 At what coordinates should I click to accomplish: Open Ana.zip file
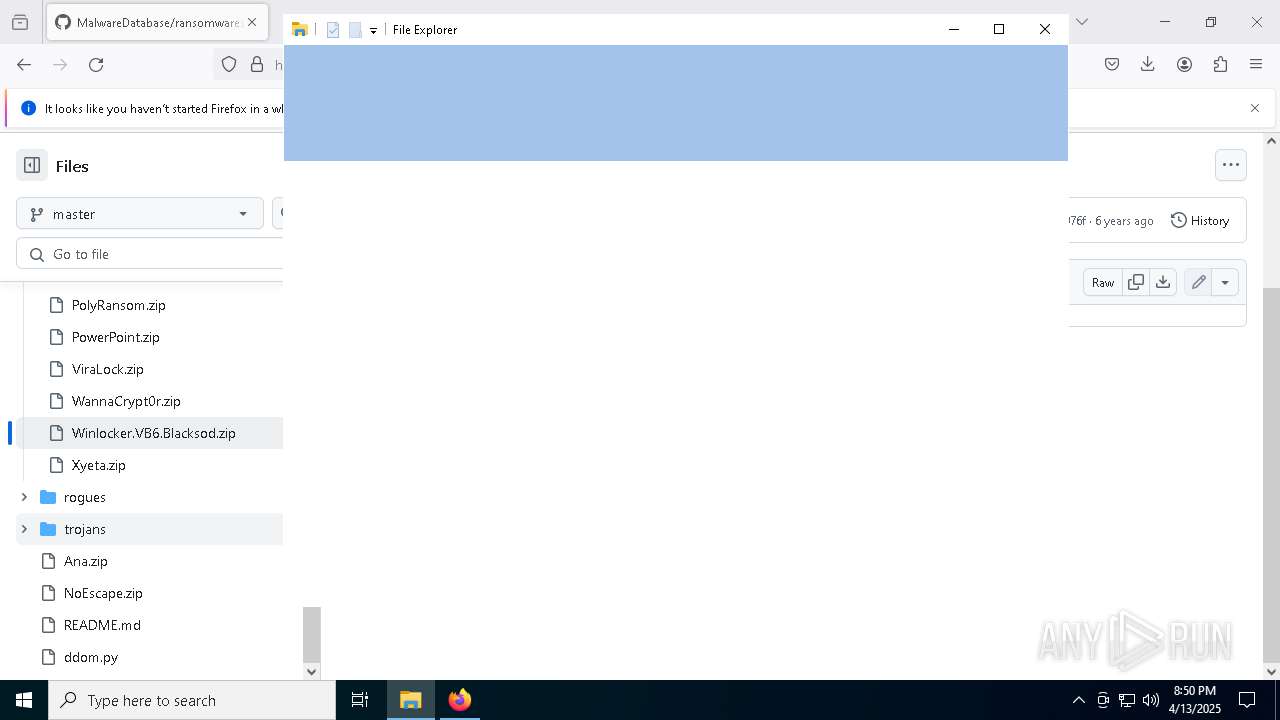coord(85,561)
